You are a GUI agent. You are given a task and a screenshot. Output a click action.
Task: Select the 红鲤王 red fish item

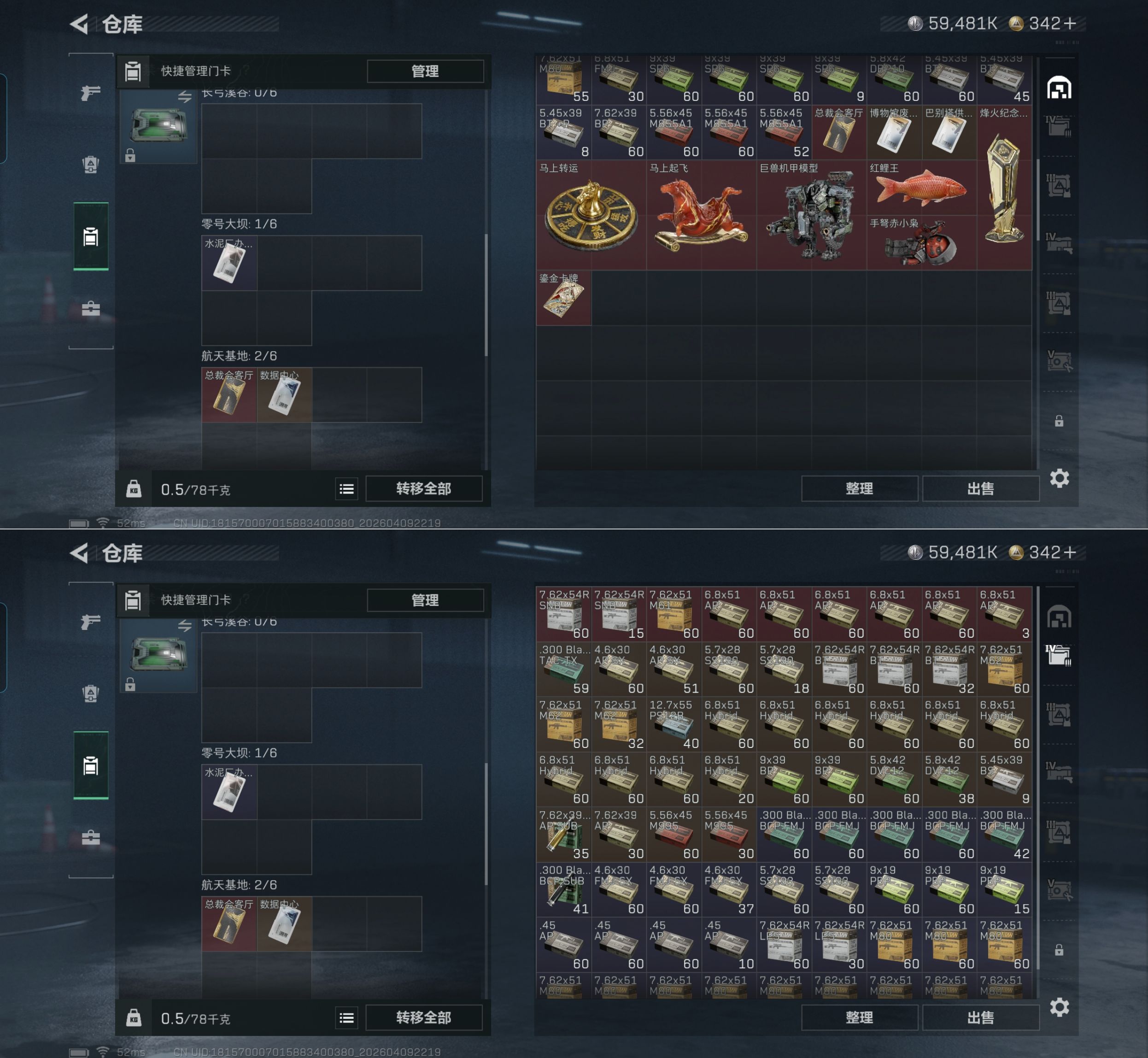point(921,188)
